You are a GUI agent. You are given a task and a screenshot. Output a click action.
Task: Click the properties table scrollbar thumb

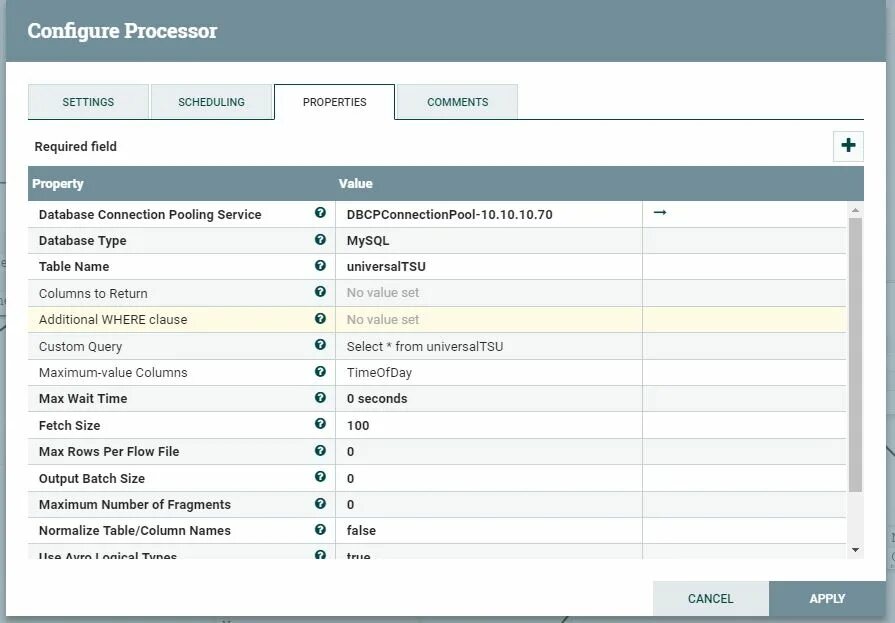855,354
